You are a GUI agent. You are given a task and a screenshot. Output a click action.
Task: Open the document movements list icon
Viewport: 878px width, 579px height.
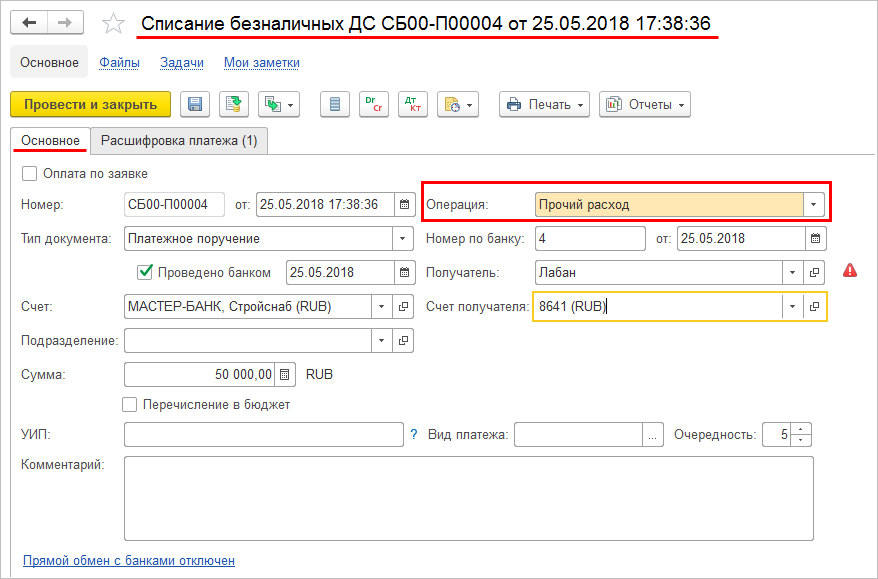335,105
